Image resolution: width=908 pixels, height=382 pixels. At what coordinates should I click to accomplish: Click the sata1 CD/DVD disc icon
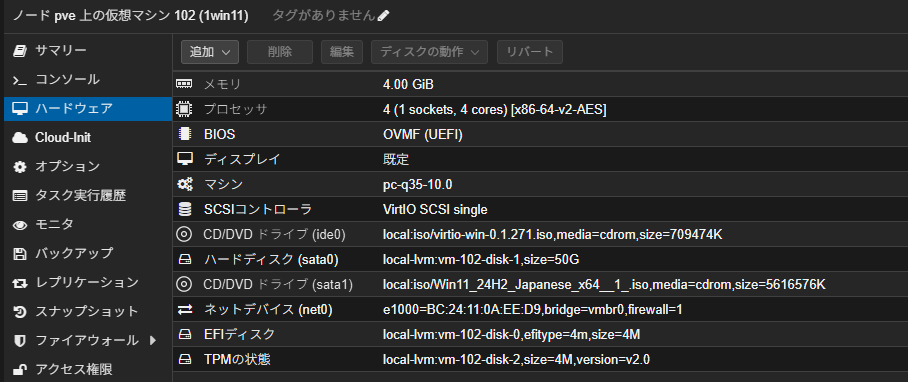pyautogui.click(x=184, y=284)
